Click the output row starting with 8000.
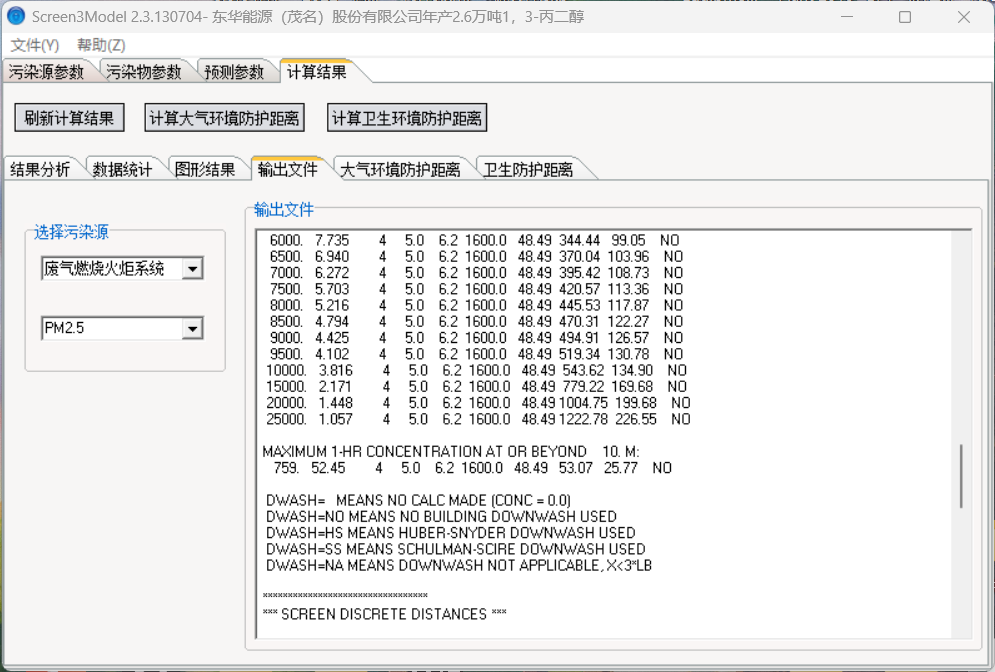The height and width of the screenshot is (672, 995). (476, 305)
